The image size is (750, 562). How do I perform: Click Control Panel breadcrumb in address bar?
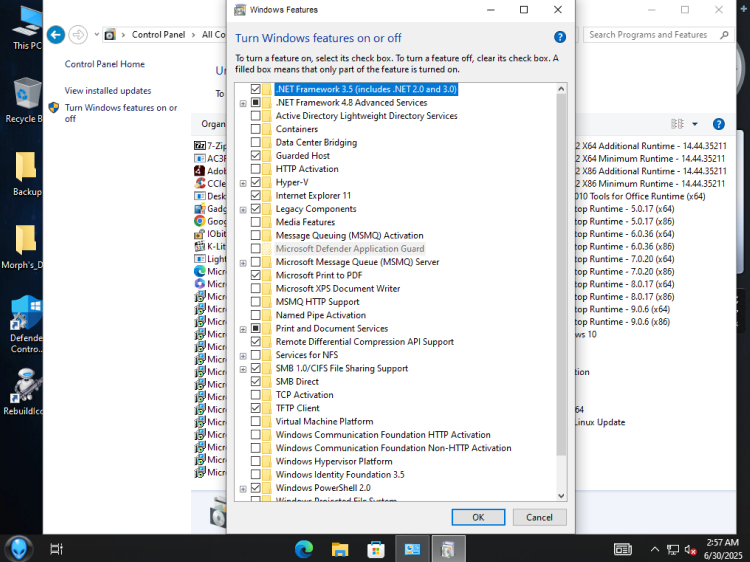[158, 34]
